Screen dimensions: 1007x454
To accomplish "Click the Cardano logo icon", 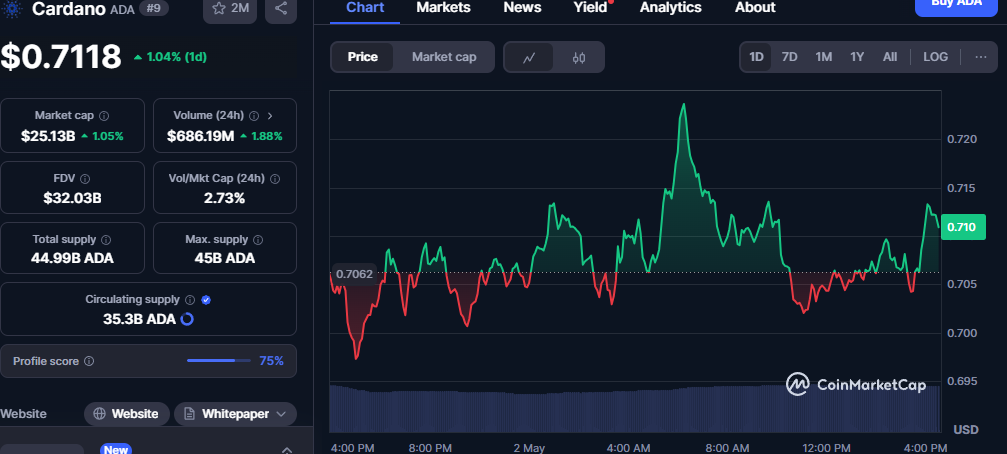I will pyautogui.click(x=12, y=9).
